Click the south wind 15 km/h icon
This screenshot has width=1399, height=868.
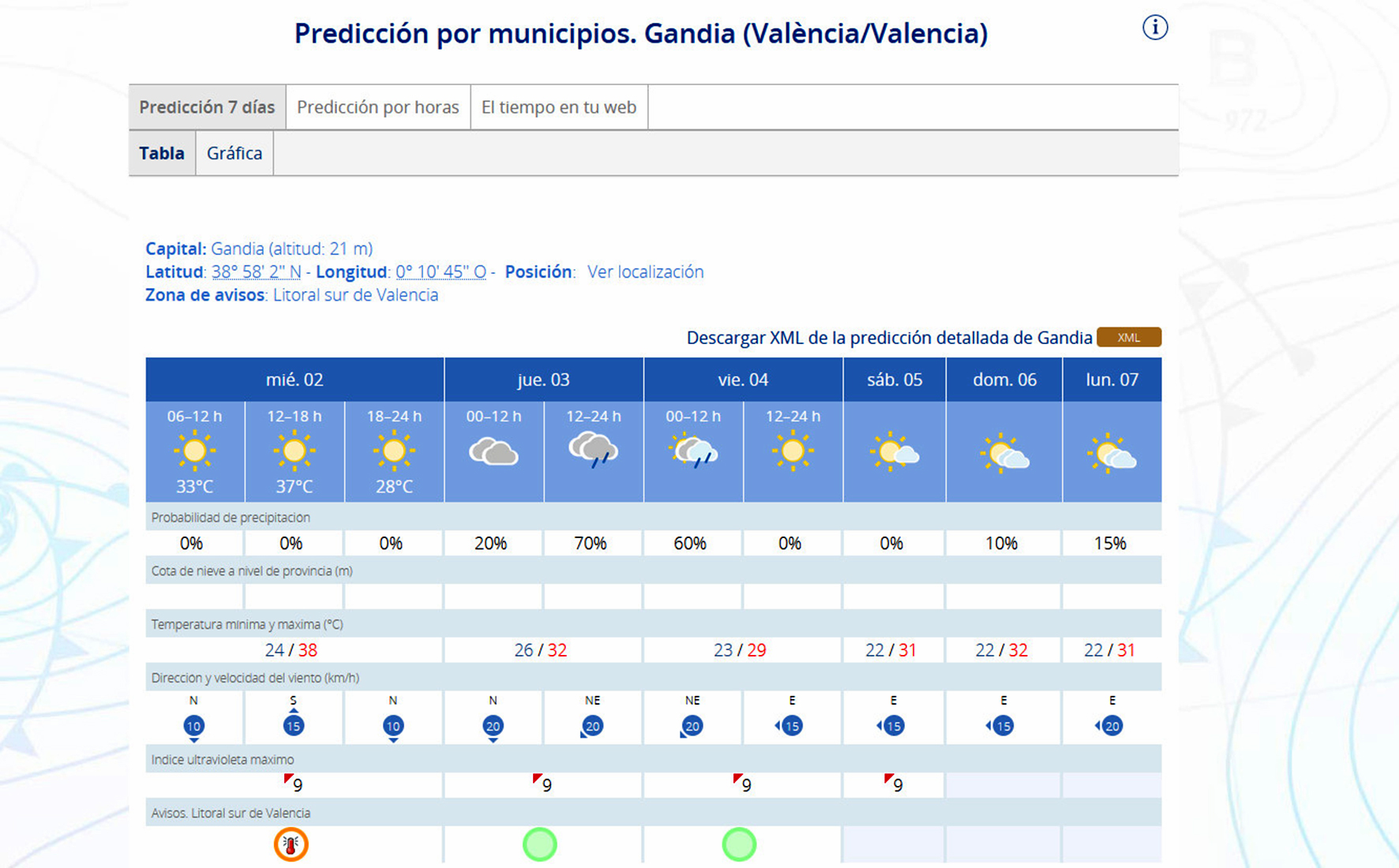click(294, 725)
